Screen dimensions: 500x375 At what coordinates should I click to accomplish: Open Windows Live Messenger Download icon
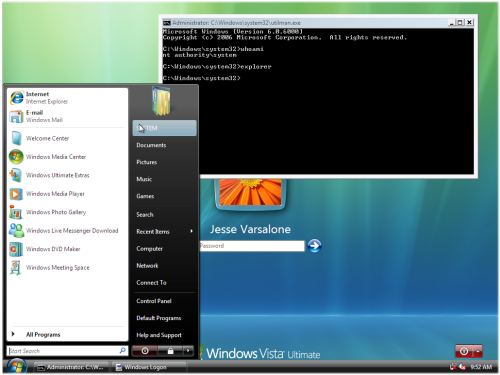[16, 231]
